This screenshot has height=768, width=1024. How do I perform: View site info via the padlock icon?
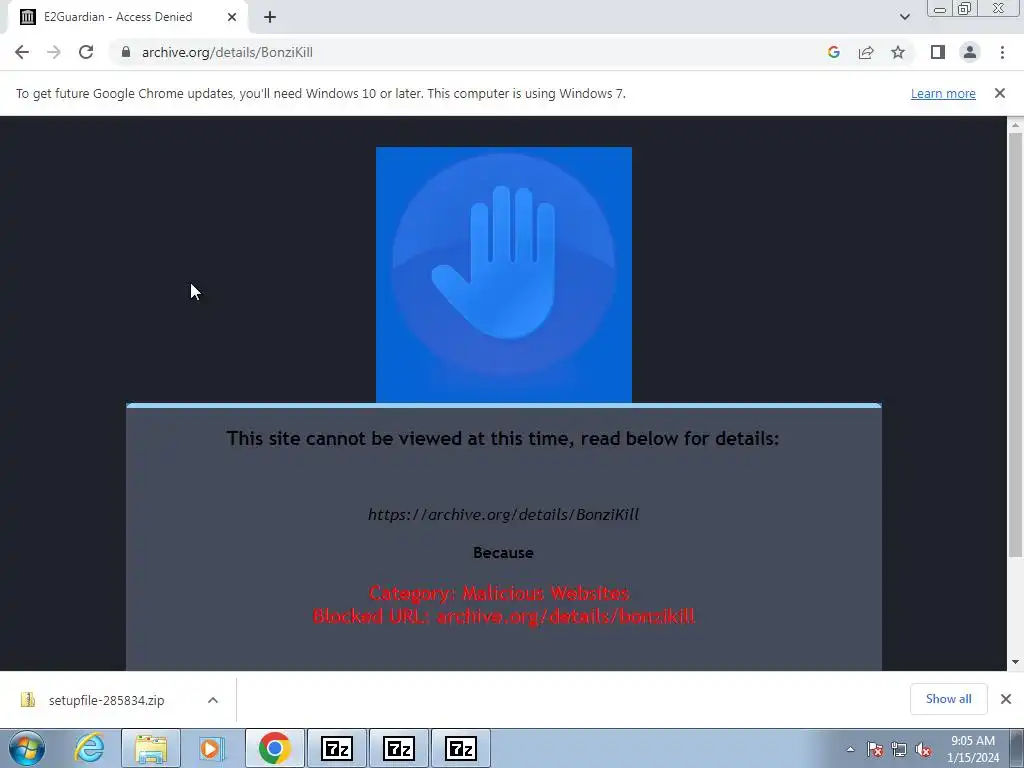pyautogui.click(x=126, y=52)
